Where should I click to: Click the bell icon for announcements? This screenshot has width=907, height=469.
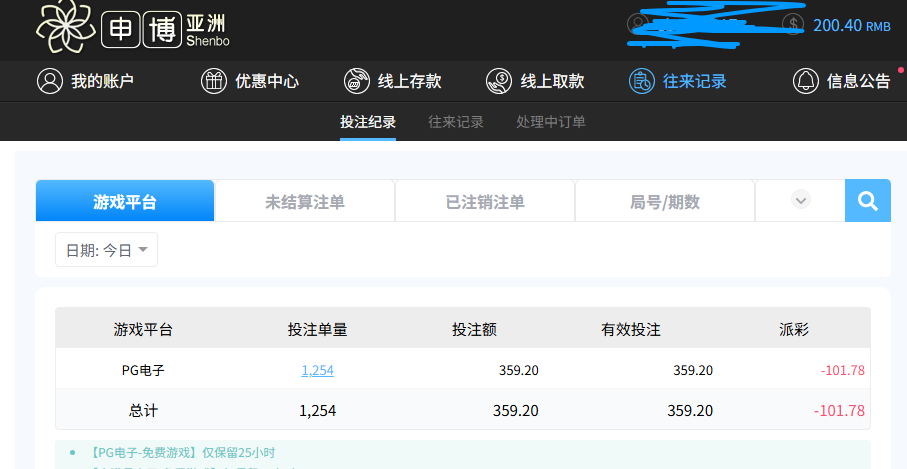[x=805, y=81]
